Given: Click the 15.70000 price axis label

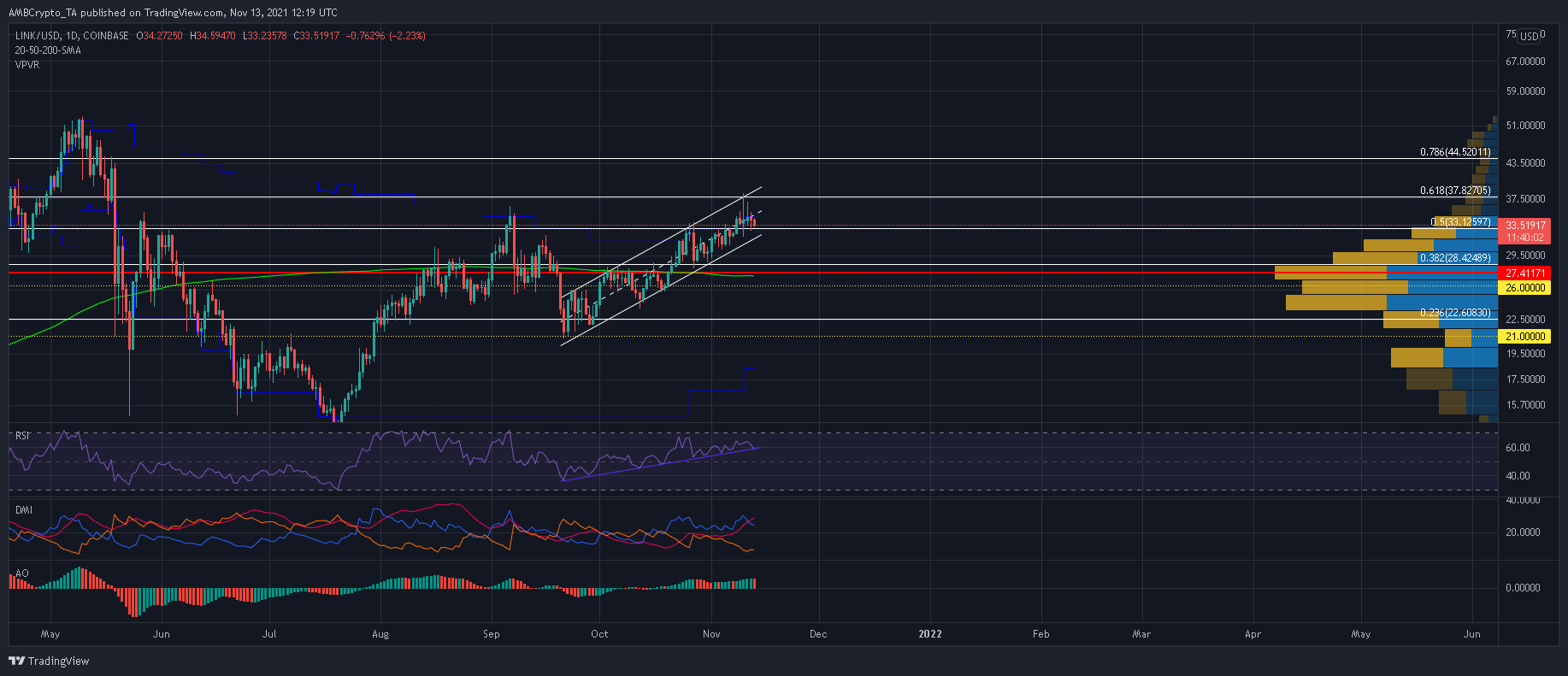Looking at the screenshot, I should coord(1525,405).
